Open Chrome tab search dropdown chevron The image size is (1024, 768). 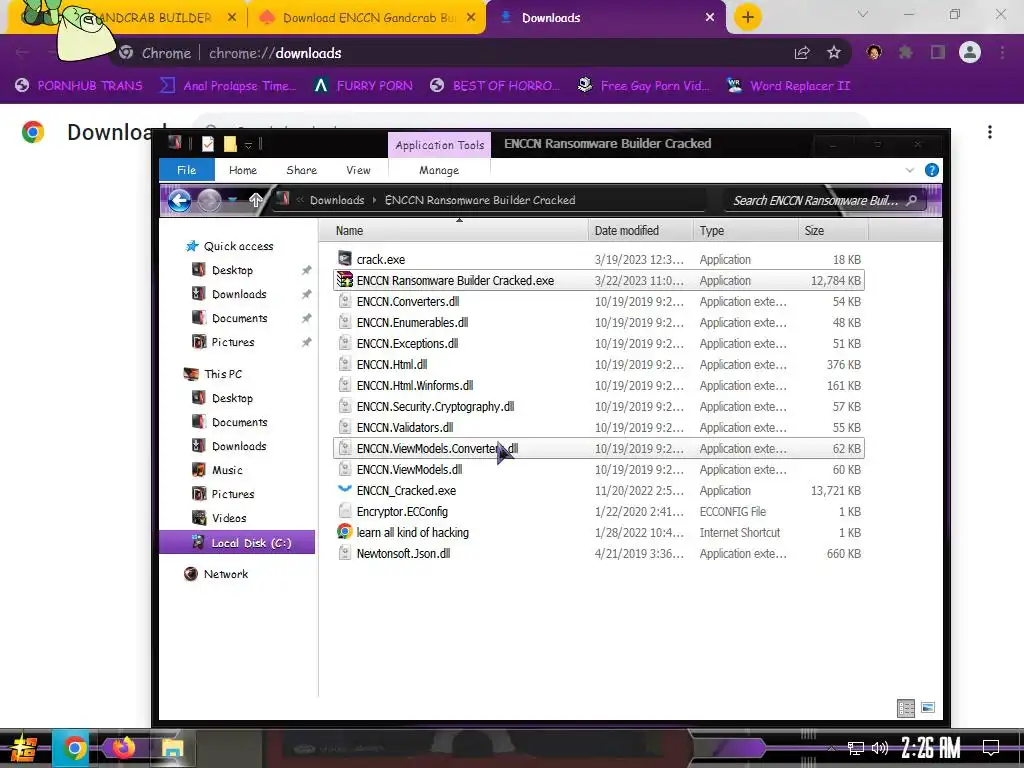pyautogui.click(x=863, y=14)
